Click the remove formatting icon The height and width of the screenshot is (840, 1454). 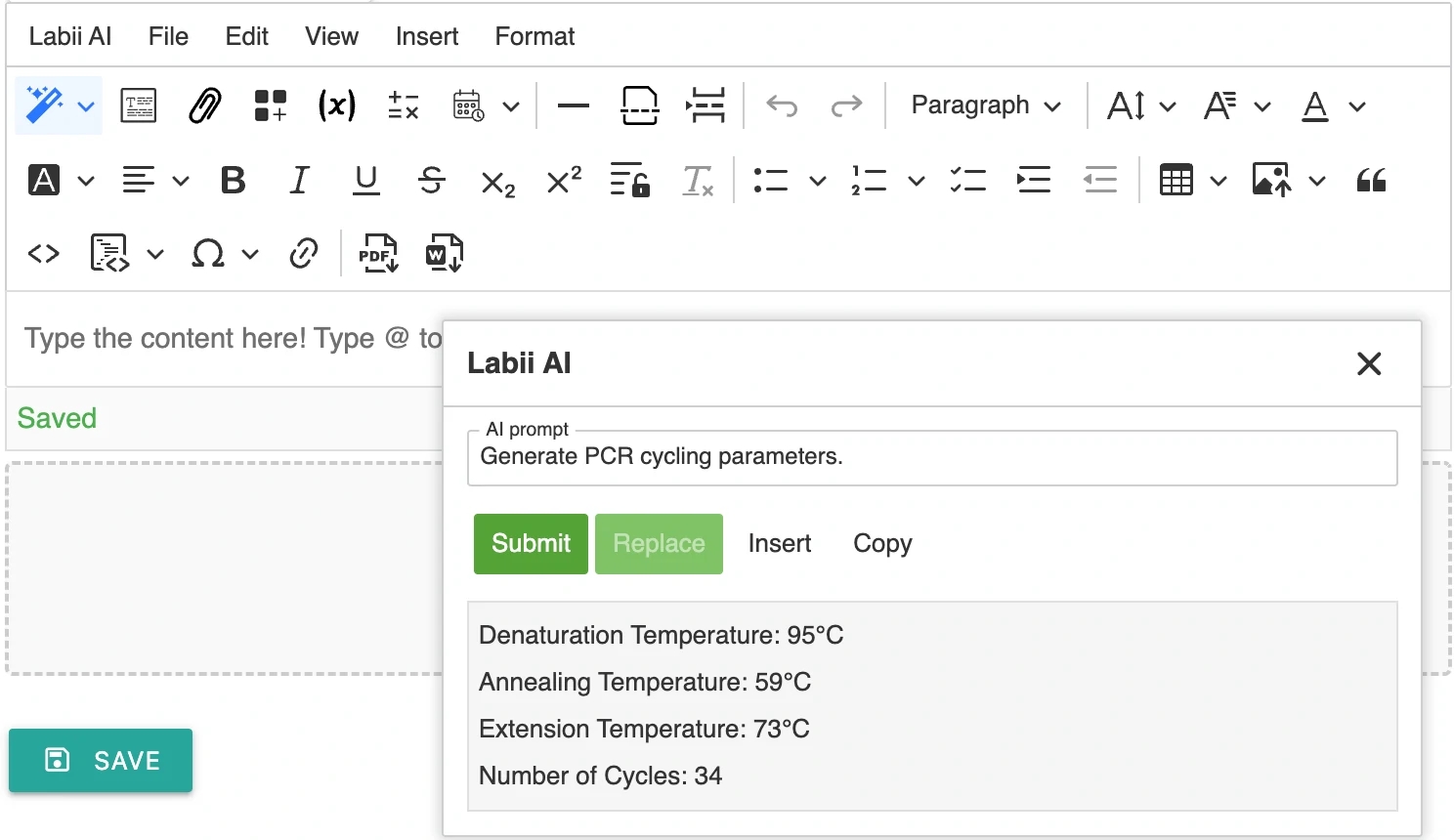(x=698, y=181)
